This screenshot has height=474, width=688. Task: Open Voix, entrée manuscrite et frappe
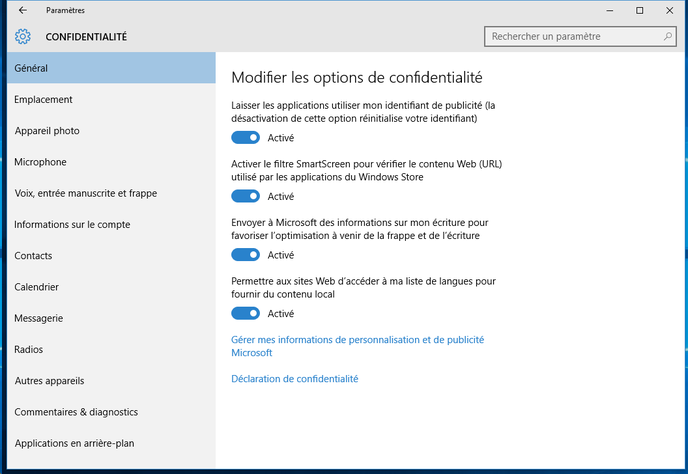coord(111,193)
